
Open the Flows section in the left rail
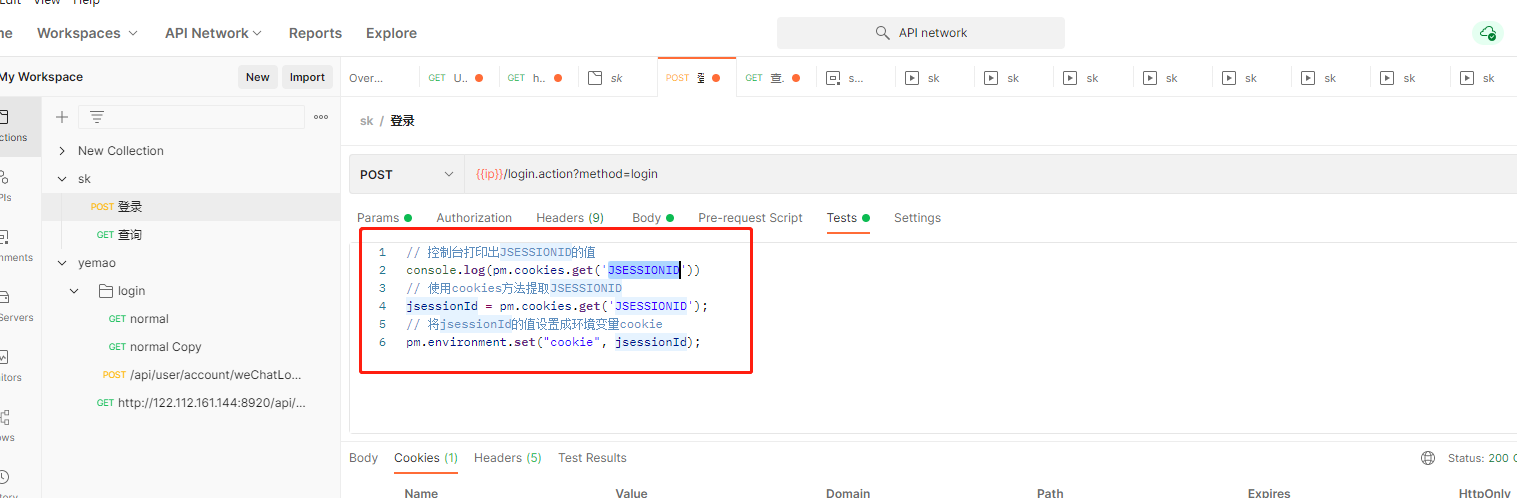click(8, 424)
